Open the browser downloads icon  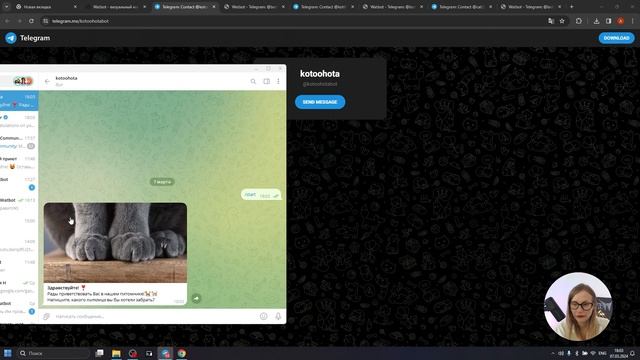(596, 21)
